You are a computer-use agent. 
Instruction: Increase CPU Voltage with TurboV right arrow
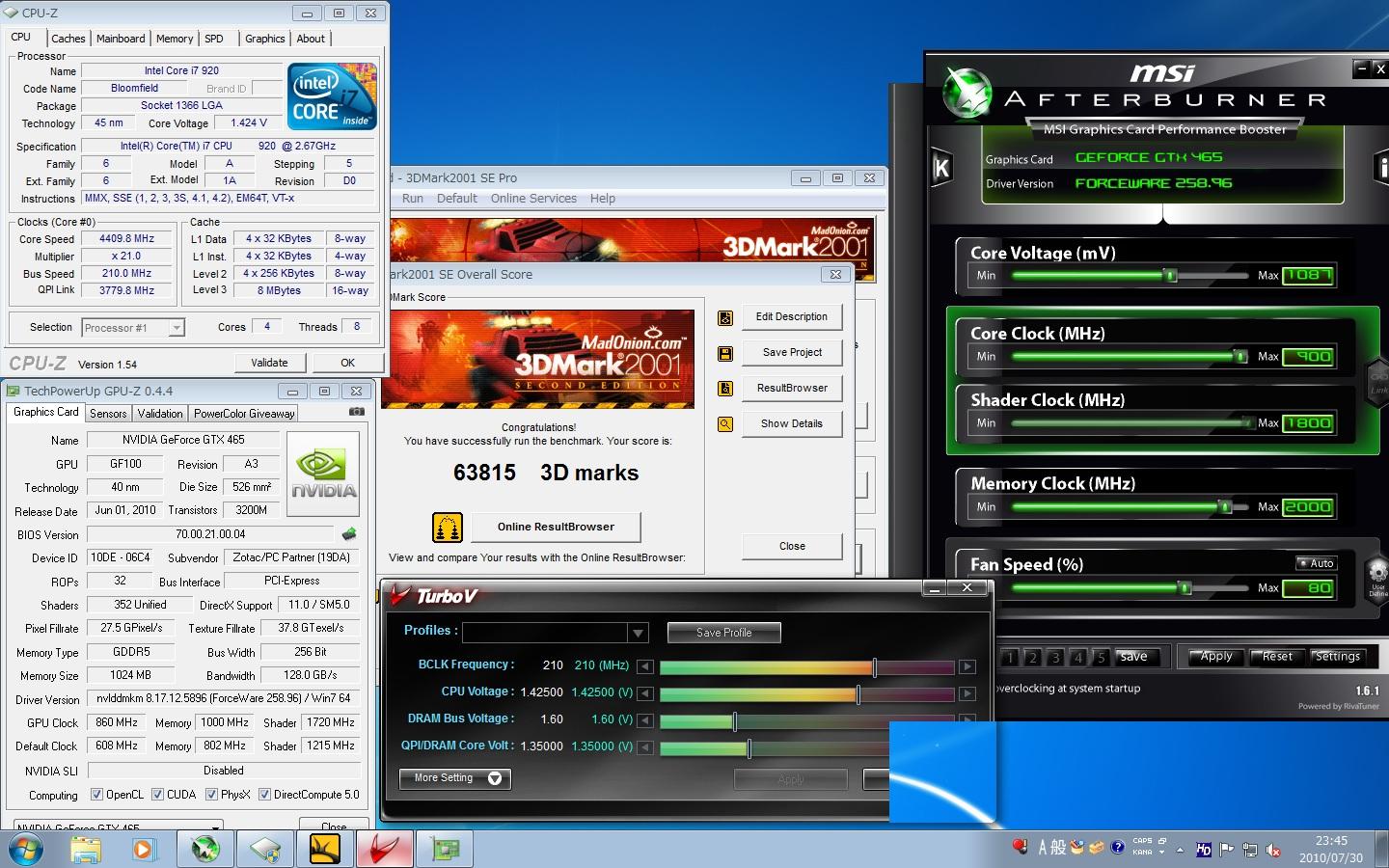(967, 693)
